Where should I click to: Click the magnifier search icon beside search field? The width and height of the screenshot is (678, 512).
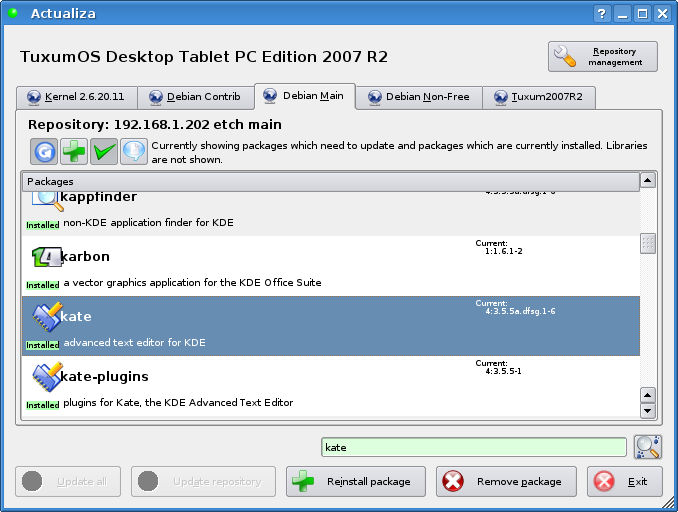click(647, 447)
